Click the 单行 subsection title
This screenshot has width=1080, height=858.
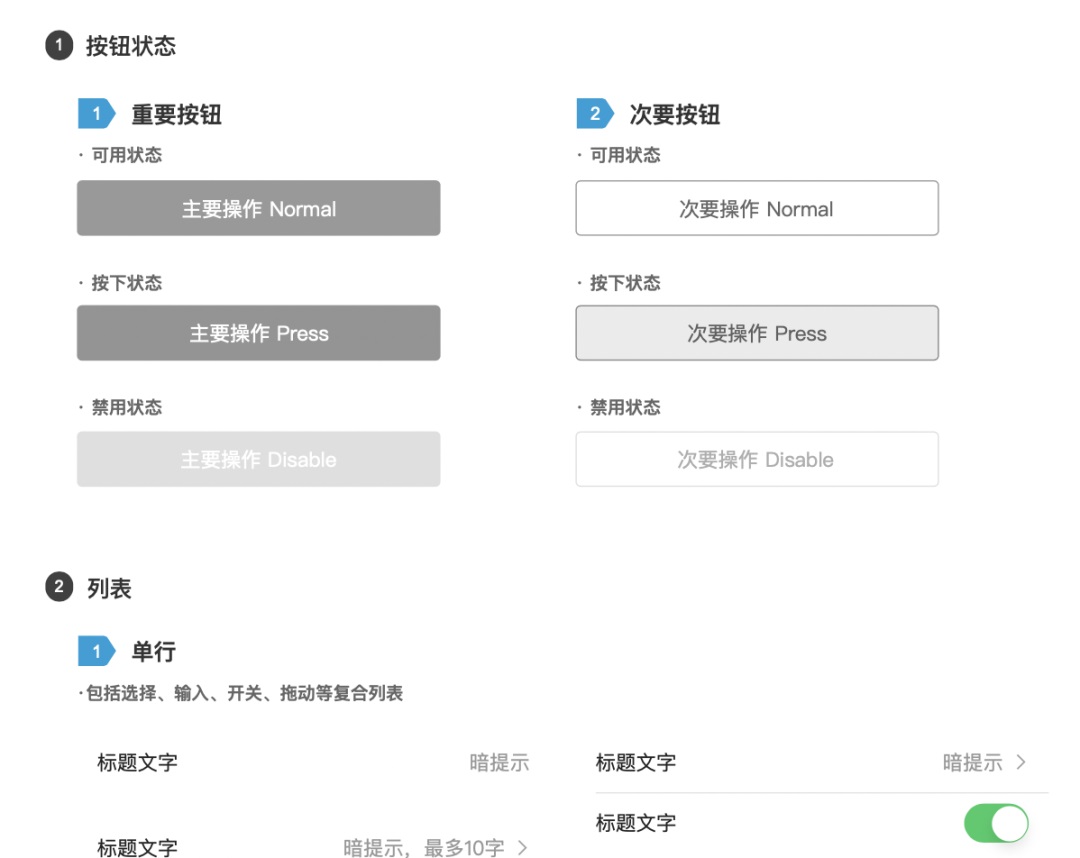pyautogui.click(x=154, y=651)
